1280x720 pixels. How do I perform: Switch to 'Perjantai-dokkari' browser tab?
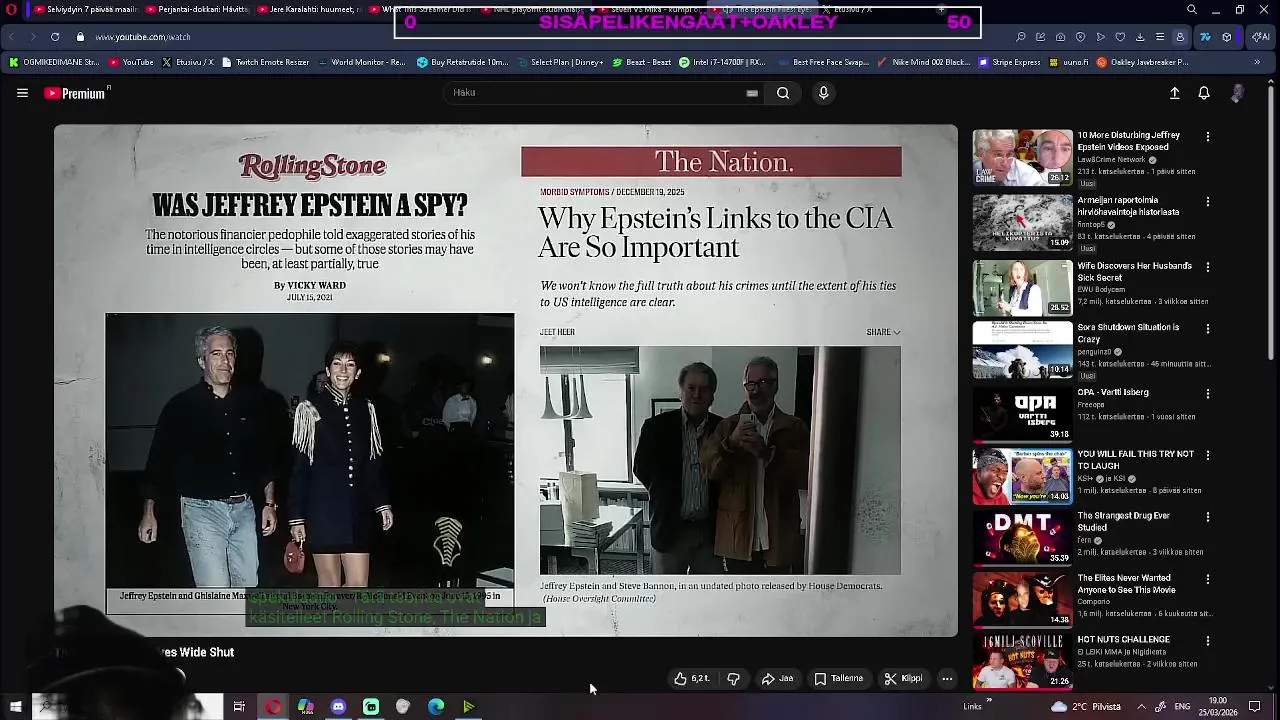tap(197, 10)
